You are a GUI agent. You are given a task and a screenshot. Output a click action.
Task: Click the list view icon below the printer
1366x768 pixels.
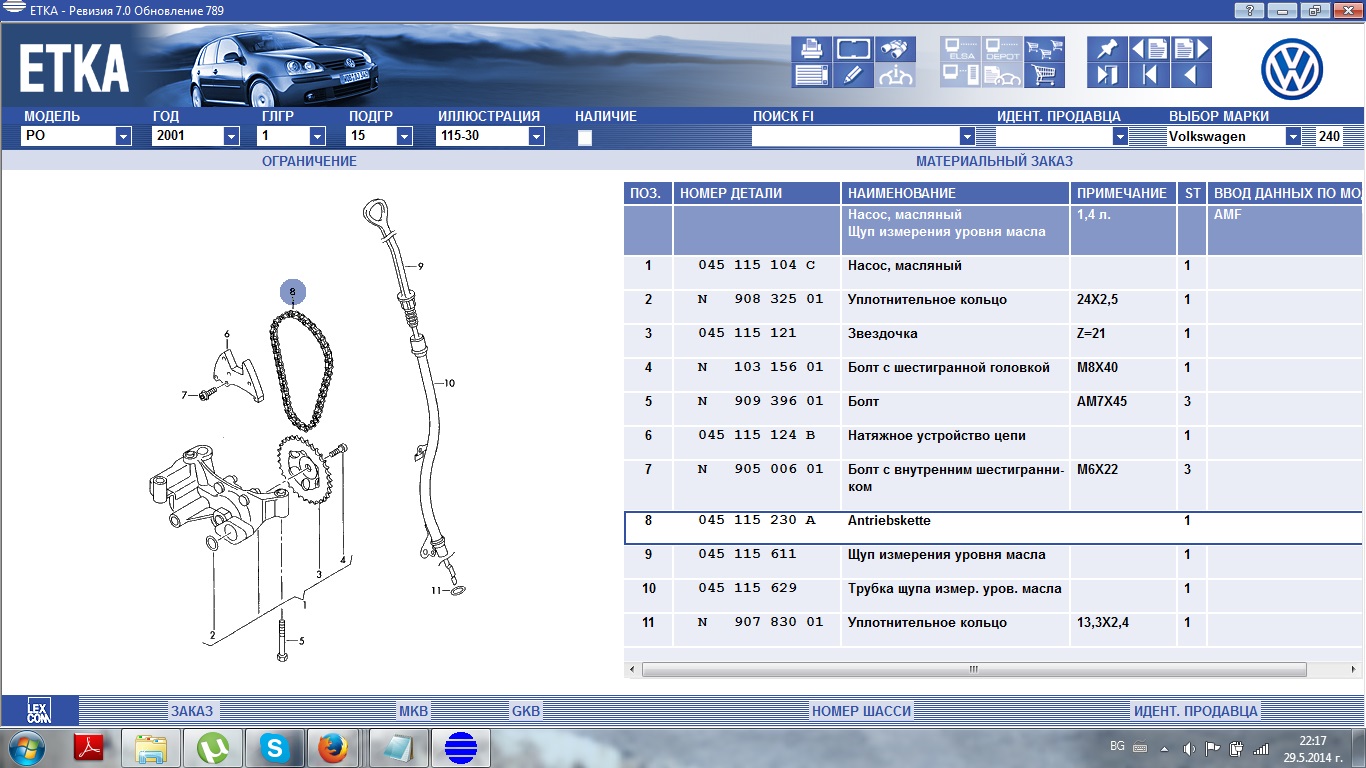[x=811, y=75]
